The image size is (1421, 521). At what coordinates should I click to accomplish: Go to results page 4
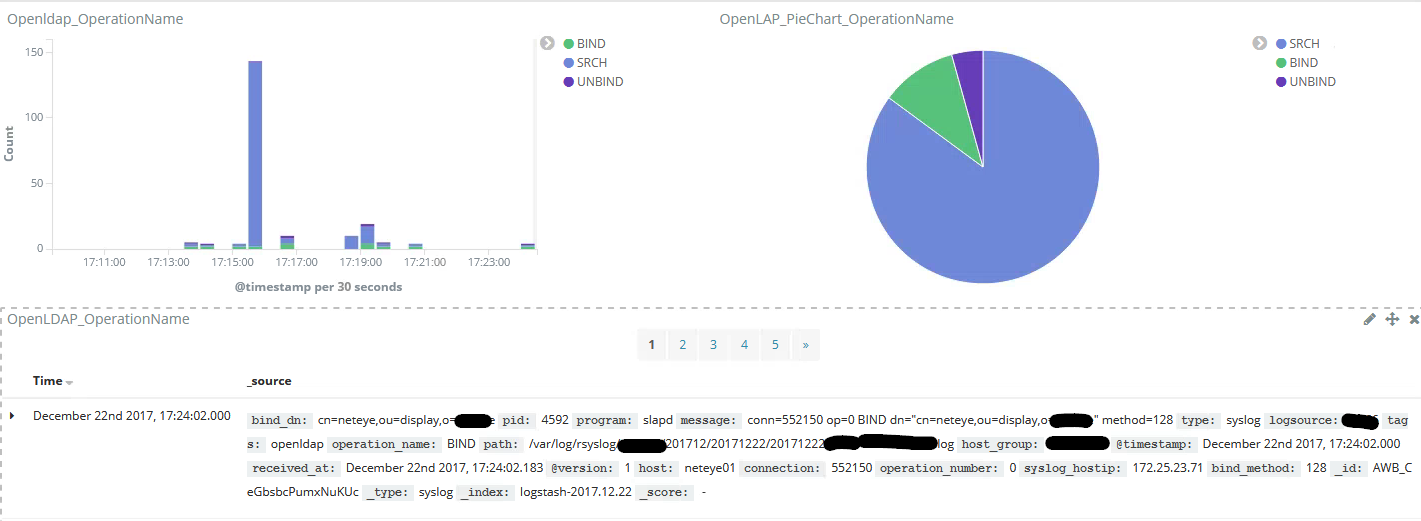pyautogui.click(x=744, y=345)
